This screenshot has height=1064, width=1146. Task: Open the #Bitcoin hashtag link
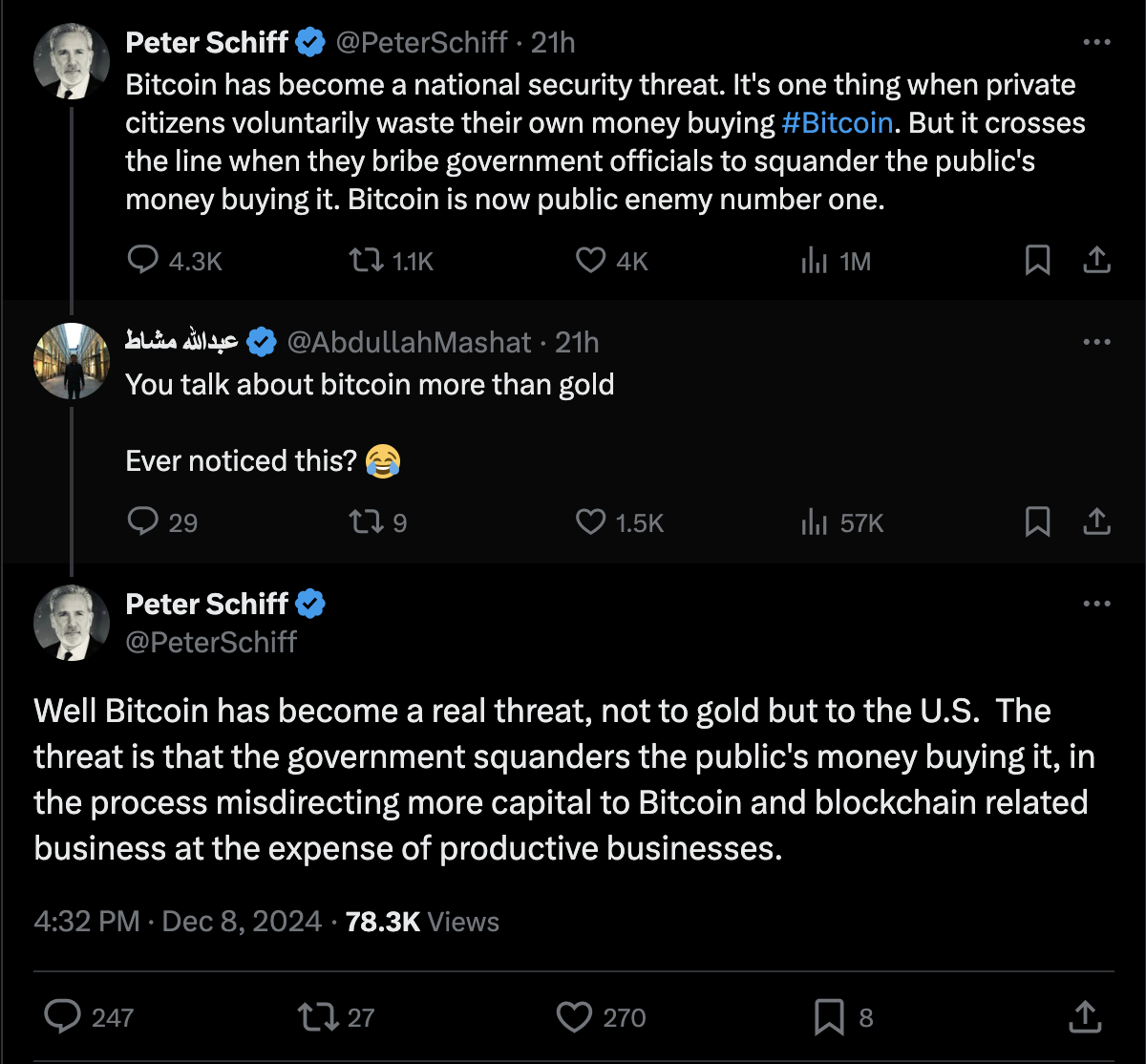[838, 122]
